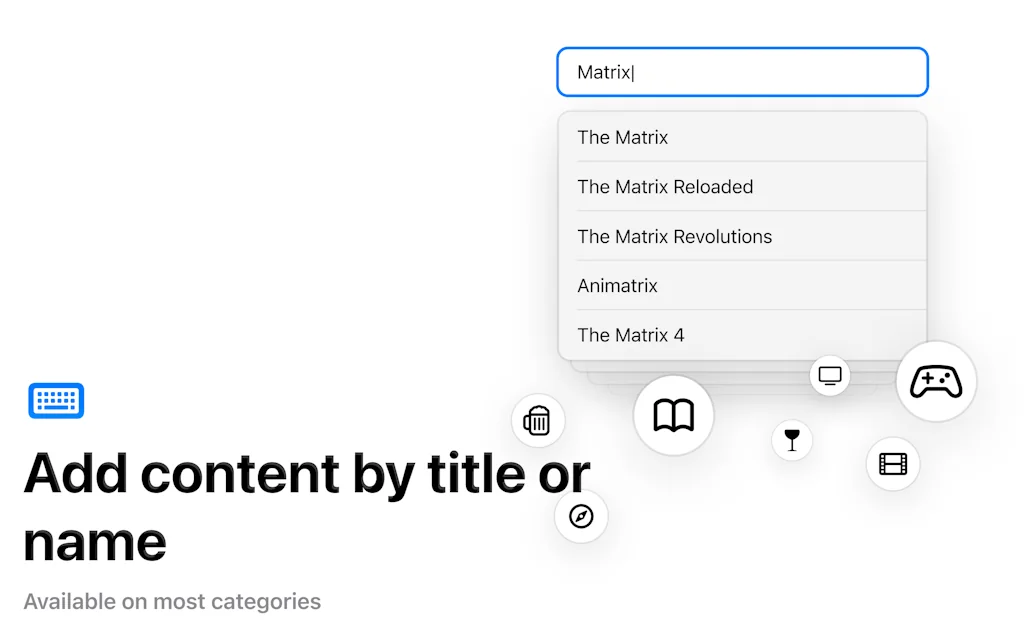Click the blue border of the search box

click(x=742, y=48)
